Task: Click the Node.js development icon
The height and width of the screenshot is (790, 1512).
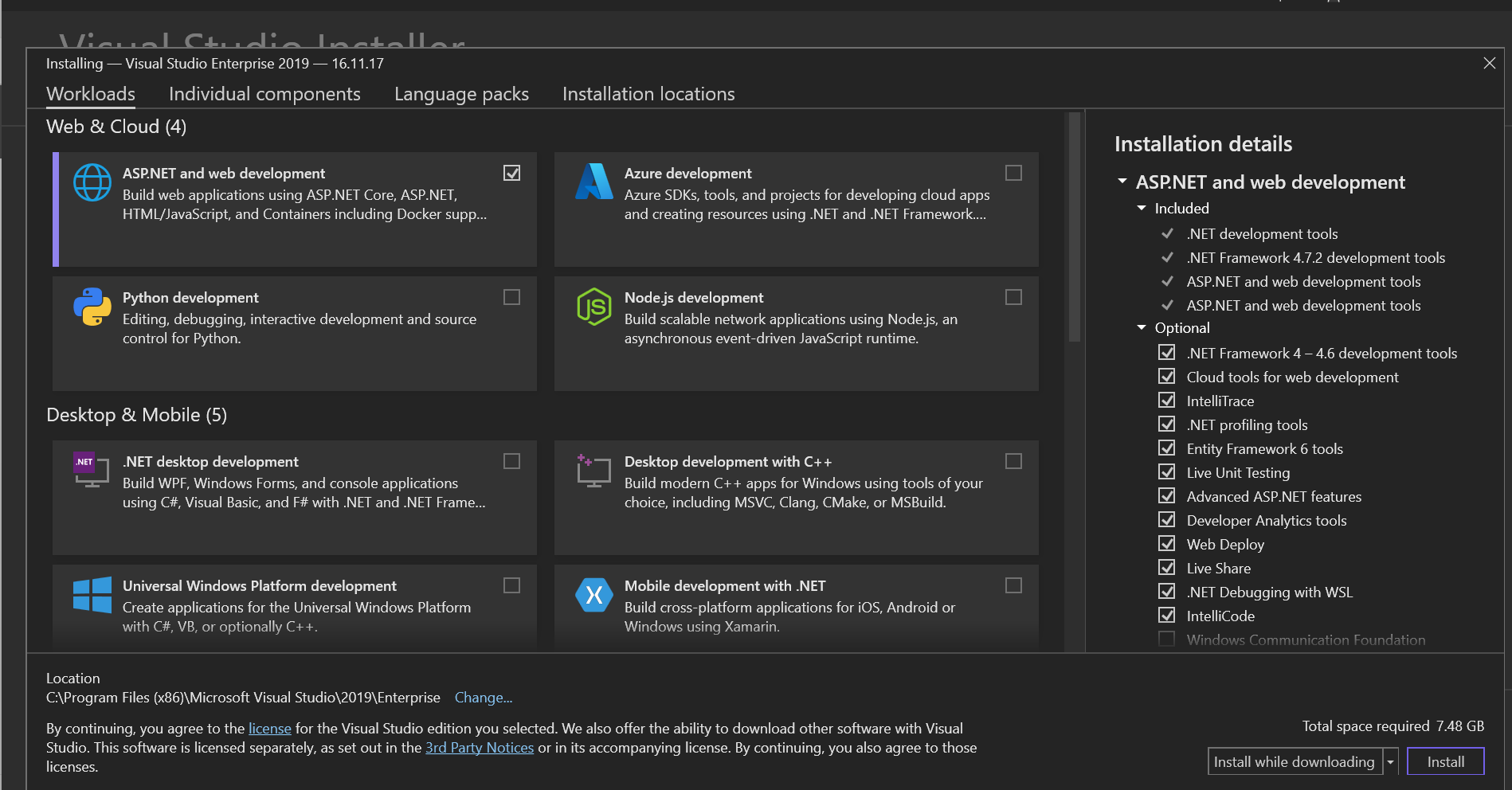Action: coord(593,306)
